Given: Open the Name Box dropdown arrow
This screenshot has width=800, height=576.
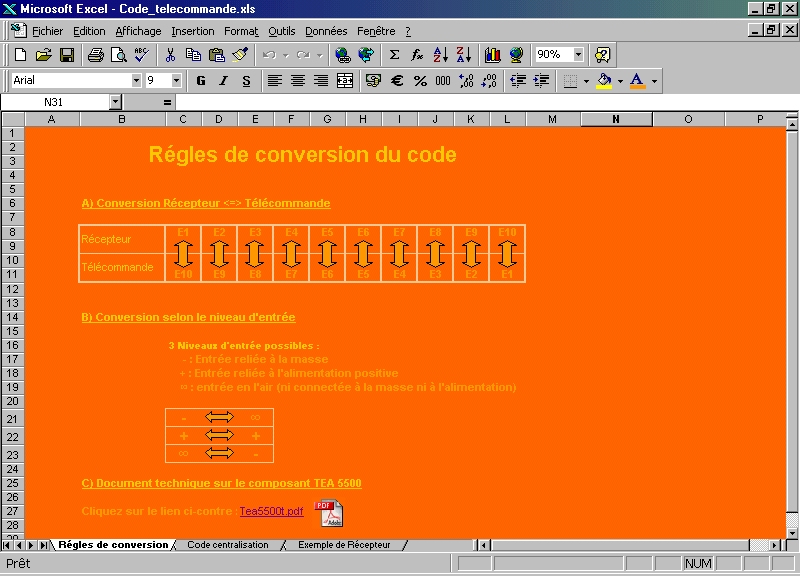Looking at the screenshot, I should point(115,102).
